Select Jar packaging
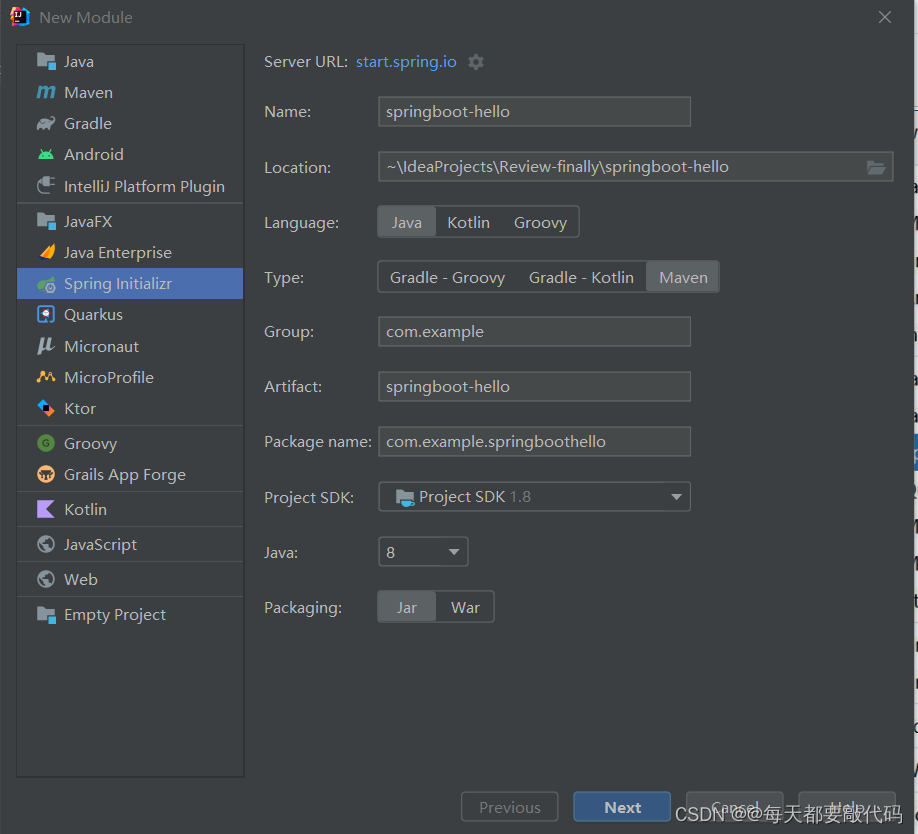 pyautogui.click(x=407, y=608)
